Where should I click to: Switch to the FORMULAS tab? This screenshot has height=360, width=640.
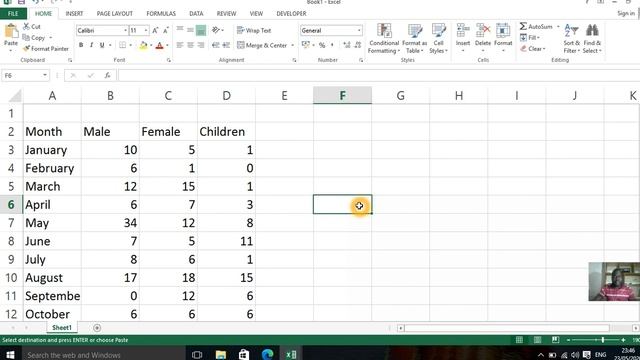(x=161, y=13)
